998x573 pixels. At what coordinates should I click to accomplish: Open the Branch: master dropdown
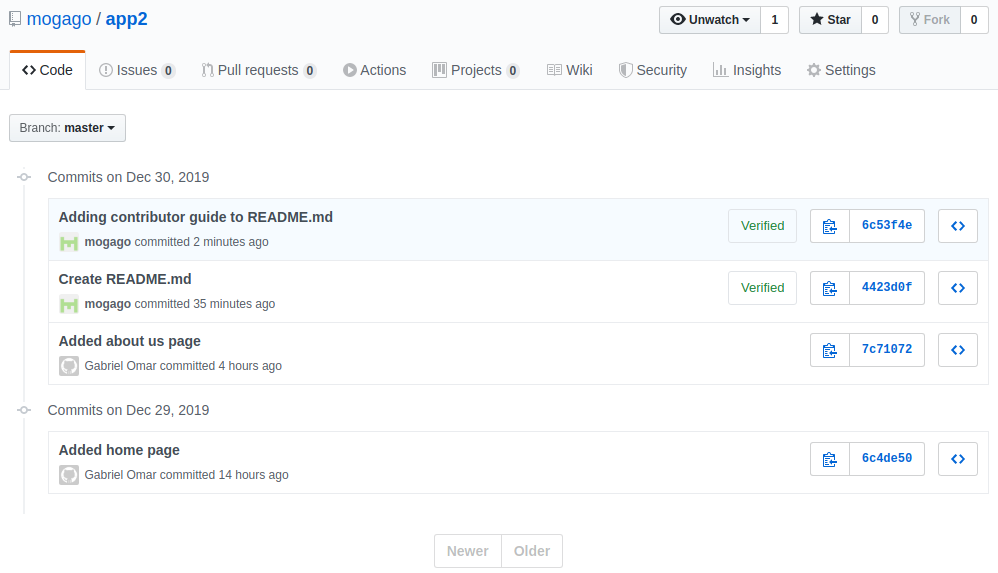tap(67, 128)
